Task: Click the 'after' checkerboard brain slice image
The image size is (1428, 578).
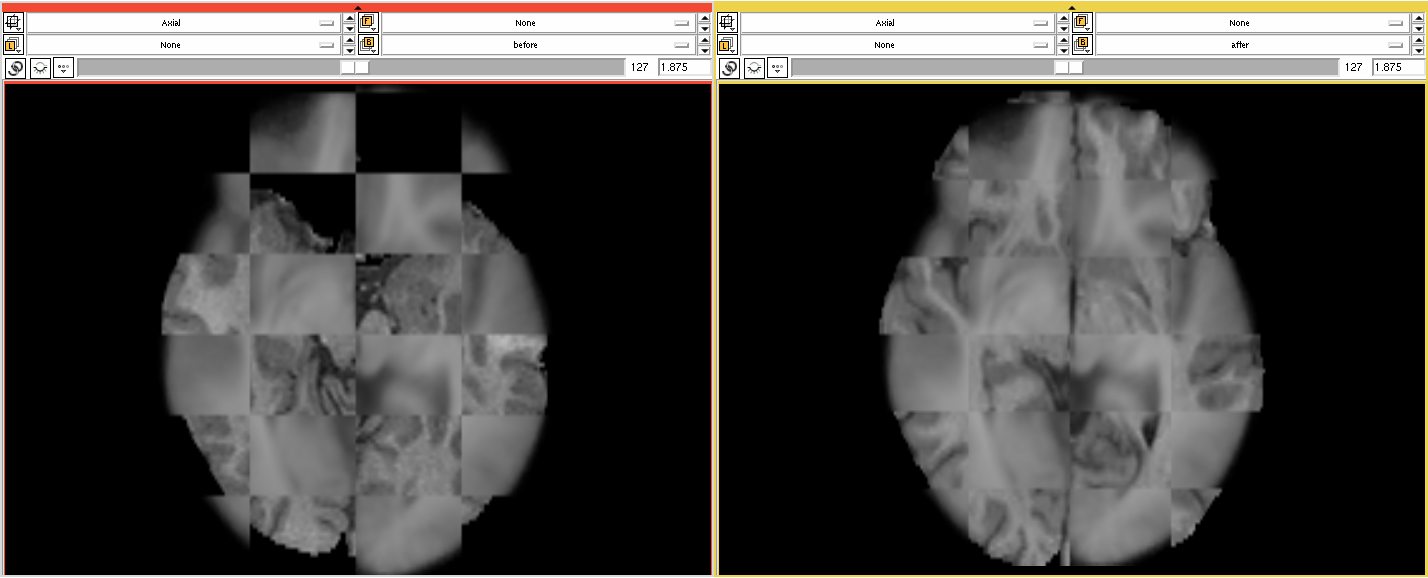Action: [1071, 330]
